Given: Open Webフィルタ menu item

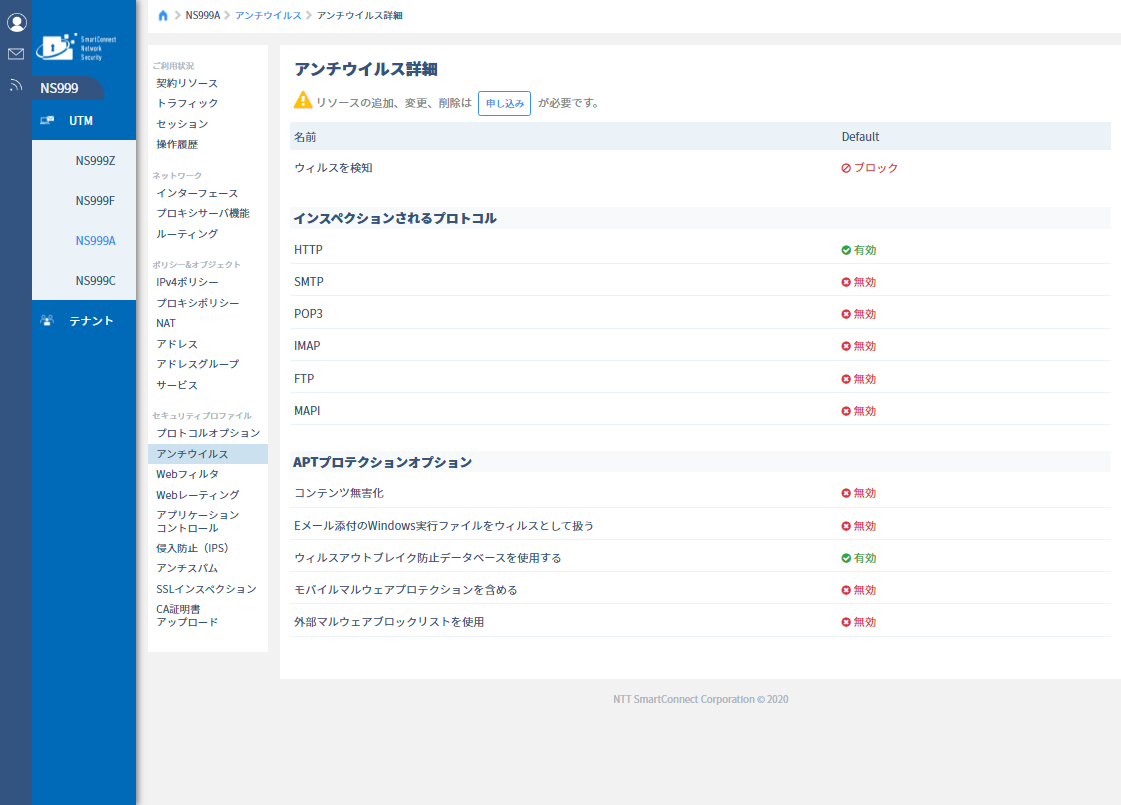Looking at the screenshot, I should pyautogui.click(x=188, y=474).
